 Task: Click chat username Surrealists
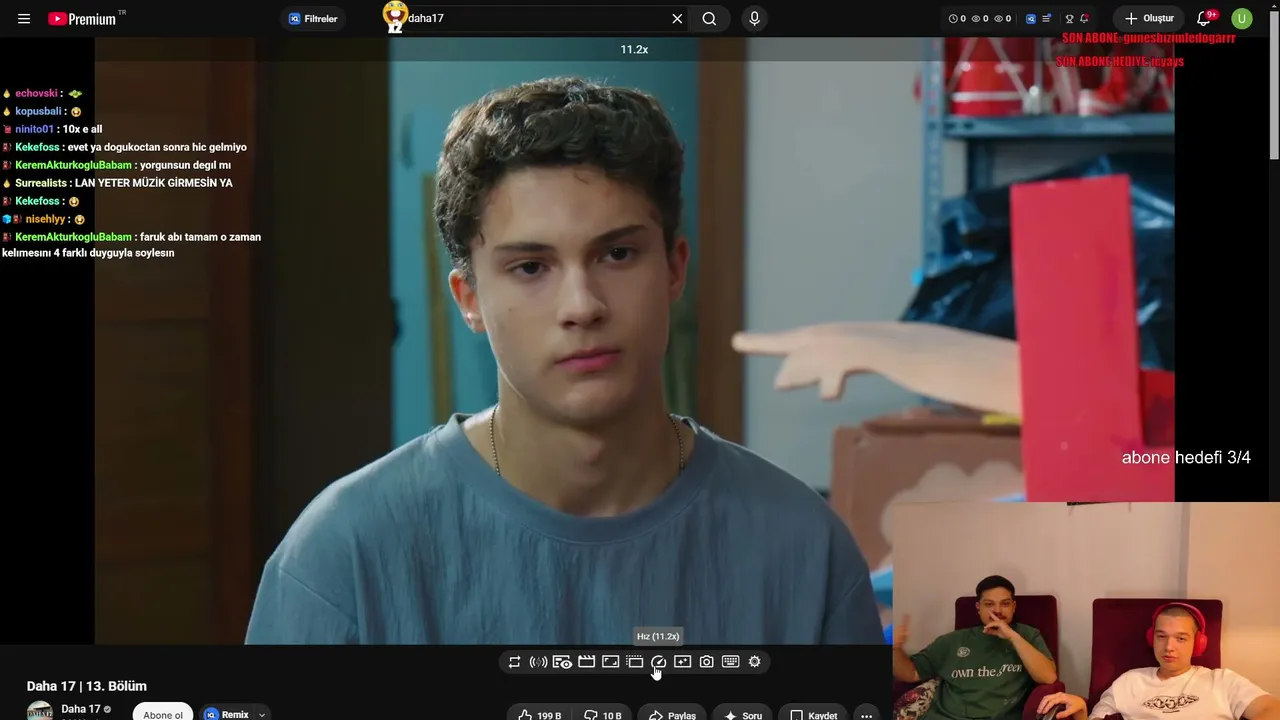coord(41,183)
